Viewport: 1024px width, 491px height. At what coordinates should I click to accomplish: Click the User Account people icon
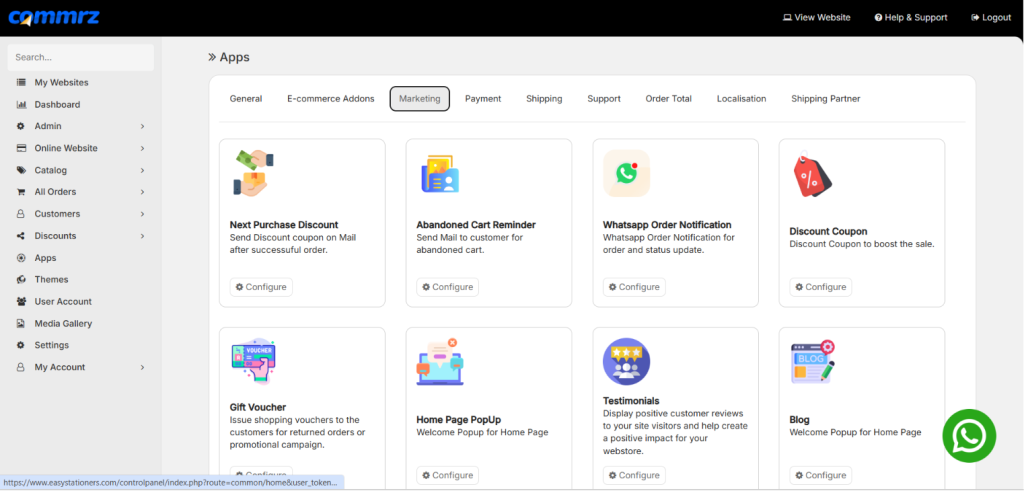[x=21, y=302]
